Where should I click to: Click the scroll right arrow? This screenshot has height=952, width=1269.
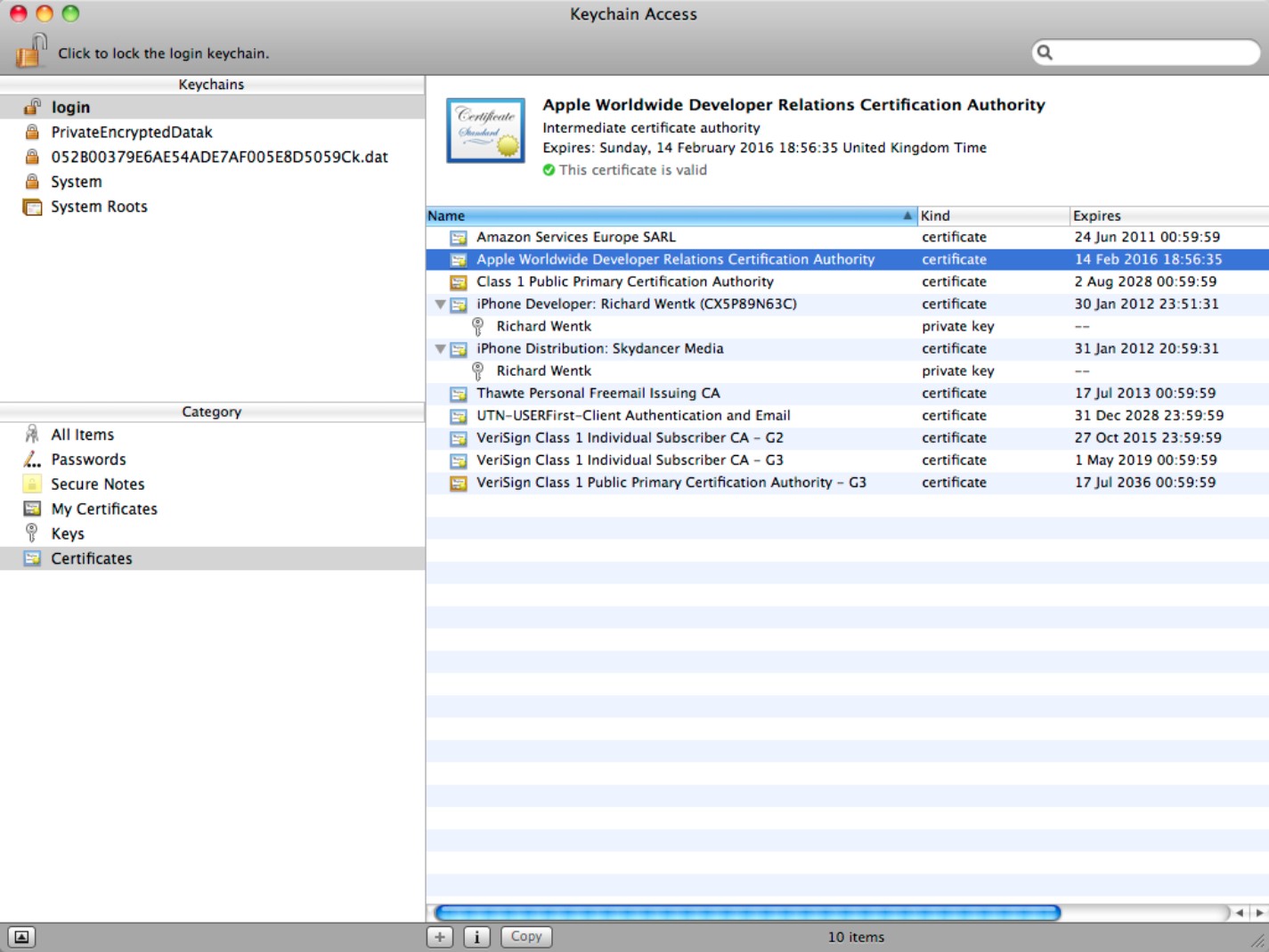(x=1259, y=913)
